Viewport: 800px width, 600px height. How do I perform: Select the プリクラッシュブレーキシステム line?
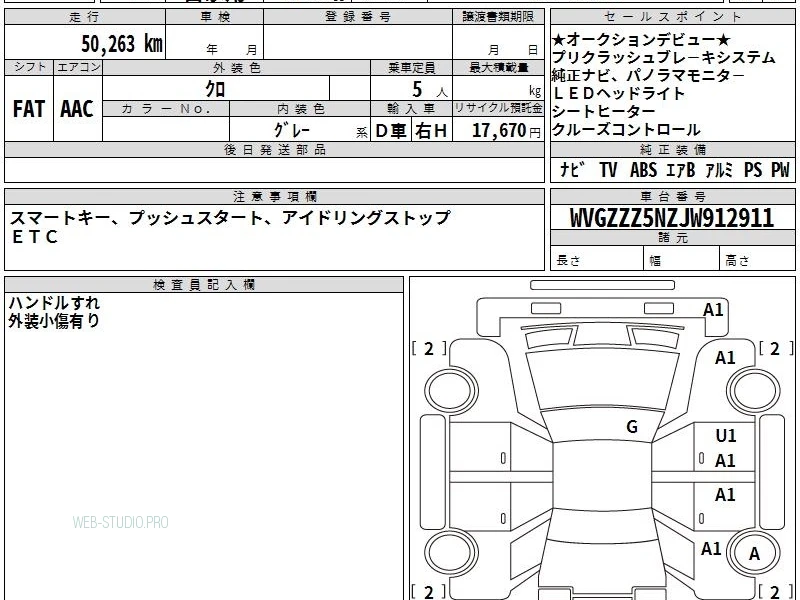664,57
